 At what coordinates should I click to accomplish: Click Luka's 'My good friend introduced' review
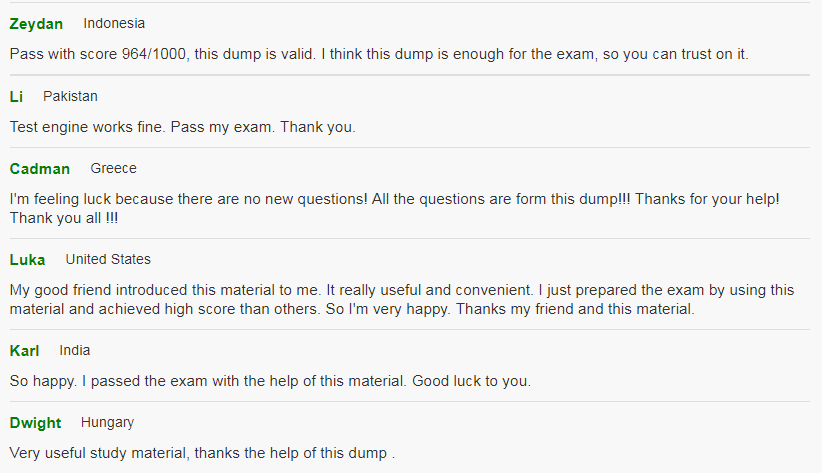tap(402, 299)
